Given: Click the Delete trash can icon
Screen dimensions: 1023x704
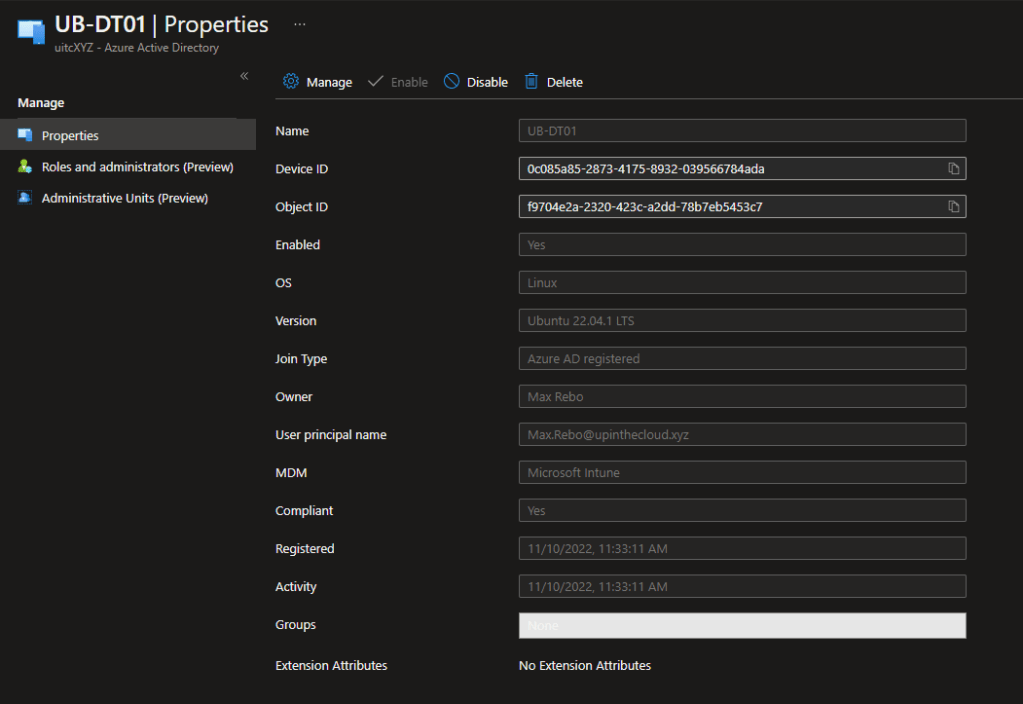Looking at the screenshot, I should coord(532,82).
